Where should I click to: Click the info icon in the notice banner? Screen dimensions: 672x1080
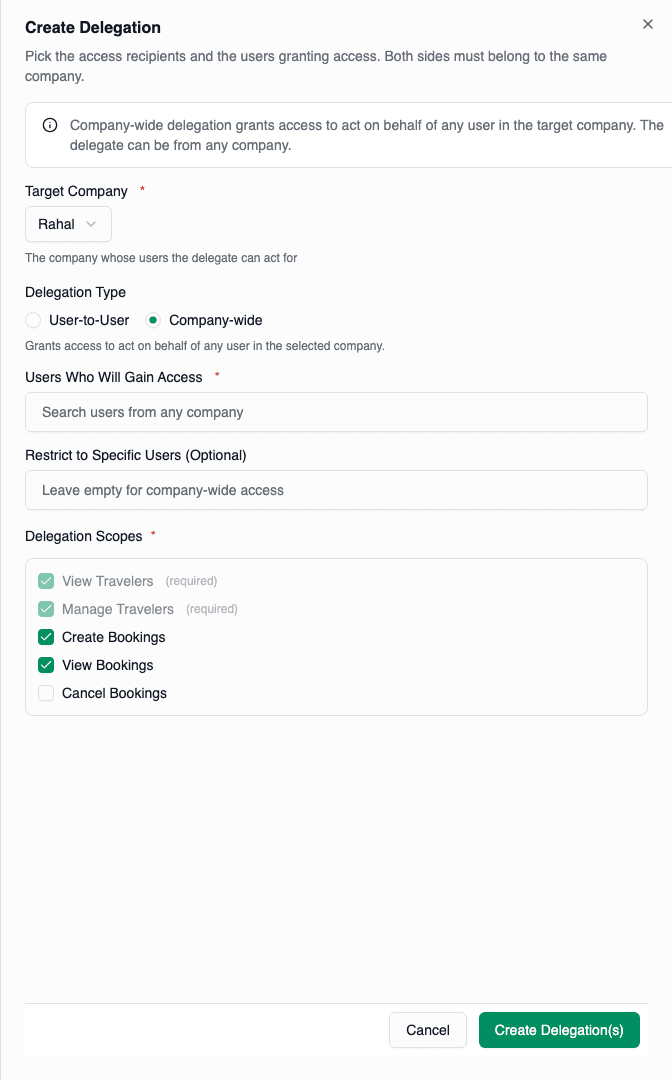tap(48, 125)
